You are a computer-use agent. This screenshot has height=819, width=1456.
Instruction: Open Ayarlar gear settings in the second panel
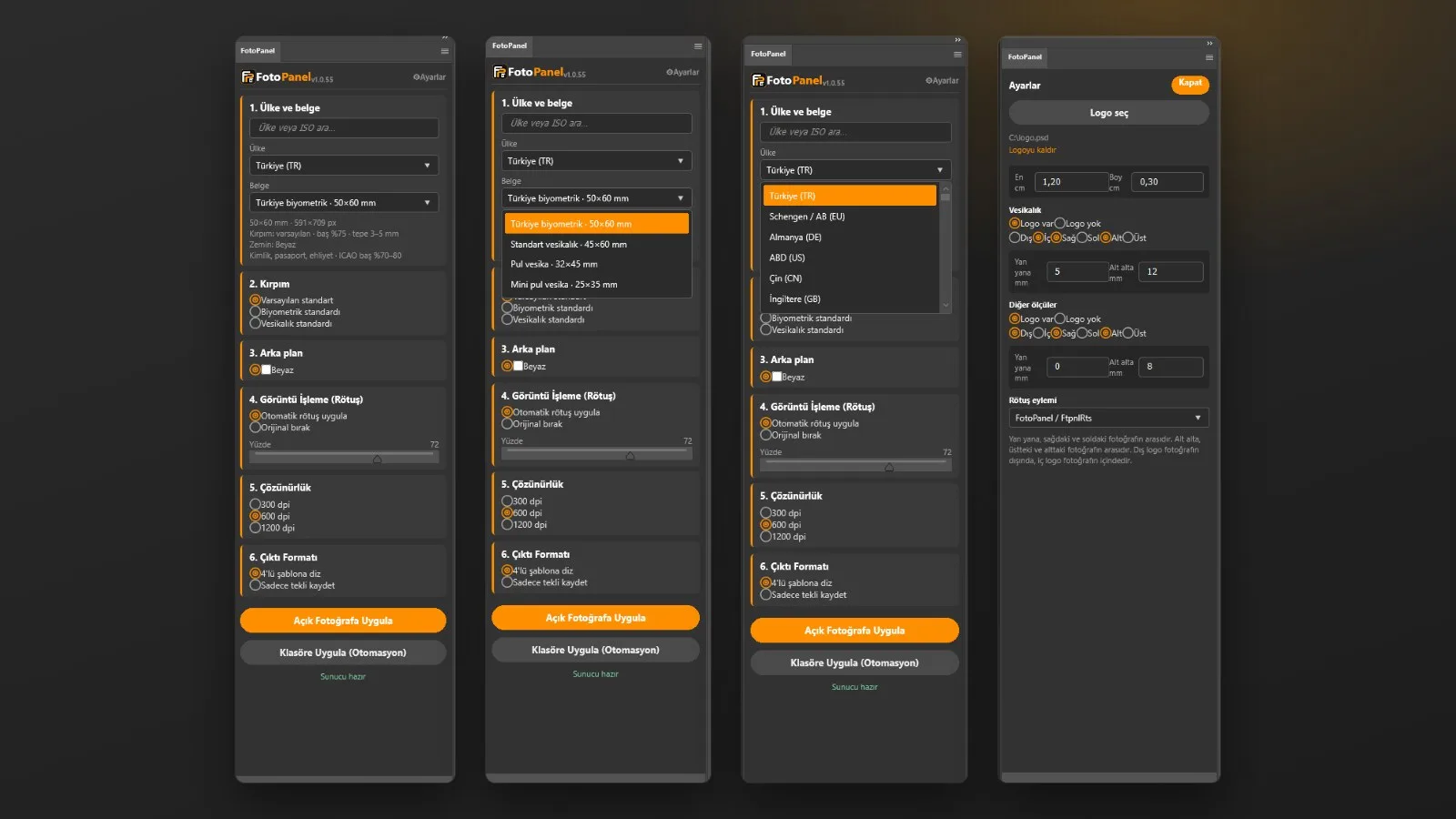pyautogui.click(x=682, y=72)
